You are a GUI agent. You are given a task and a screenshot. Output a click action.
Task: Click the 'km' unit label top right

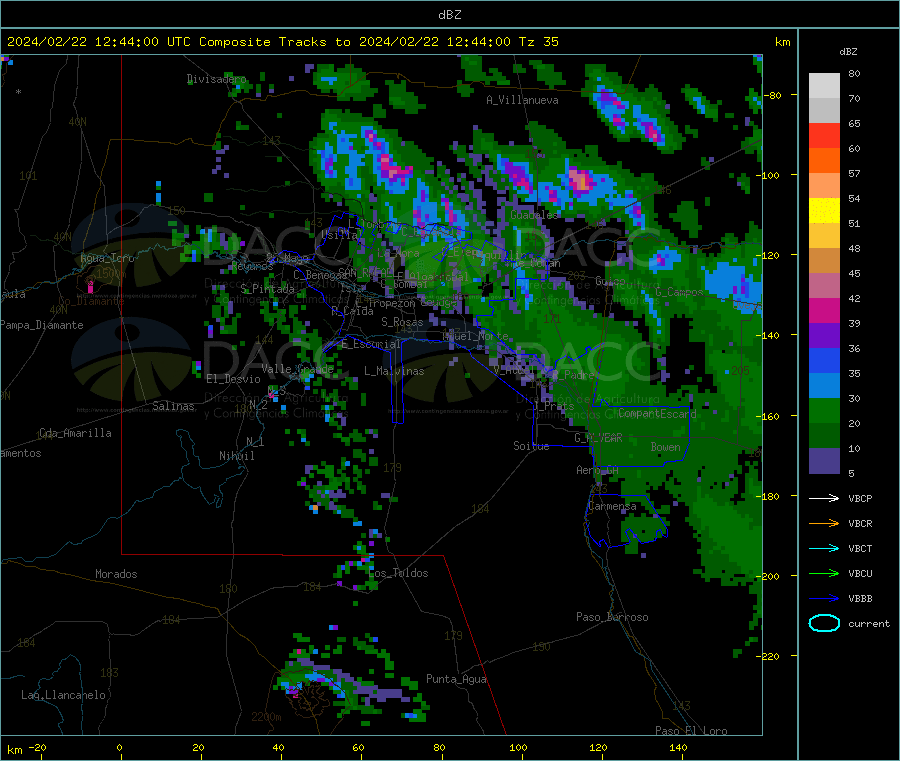782,42
